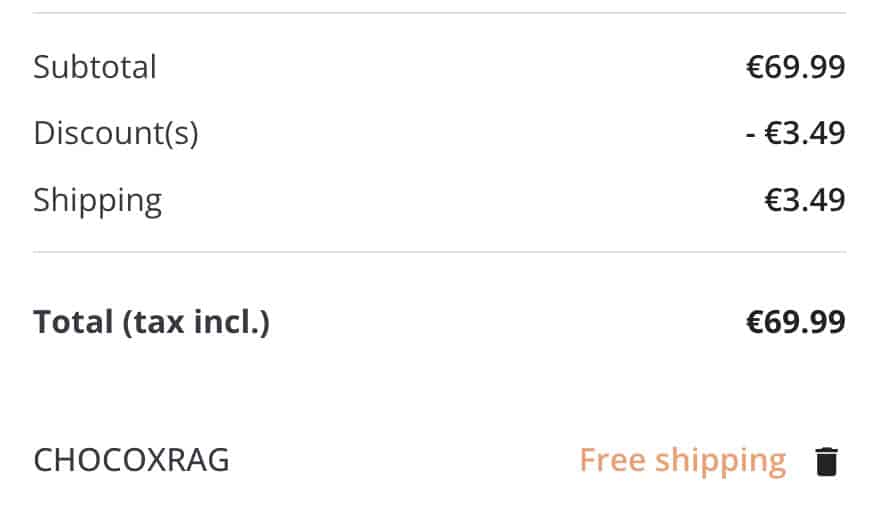Remove the CHOCOXRAG coupon with trash icon
890x506 pixels.
[x=826, y=462]
